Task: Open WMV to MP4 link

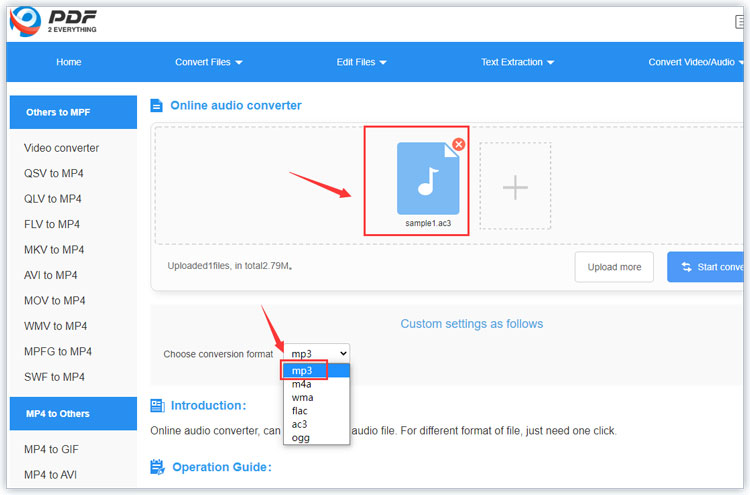Action: 55,326
